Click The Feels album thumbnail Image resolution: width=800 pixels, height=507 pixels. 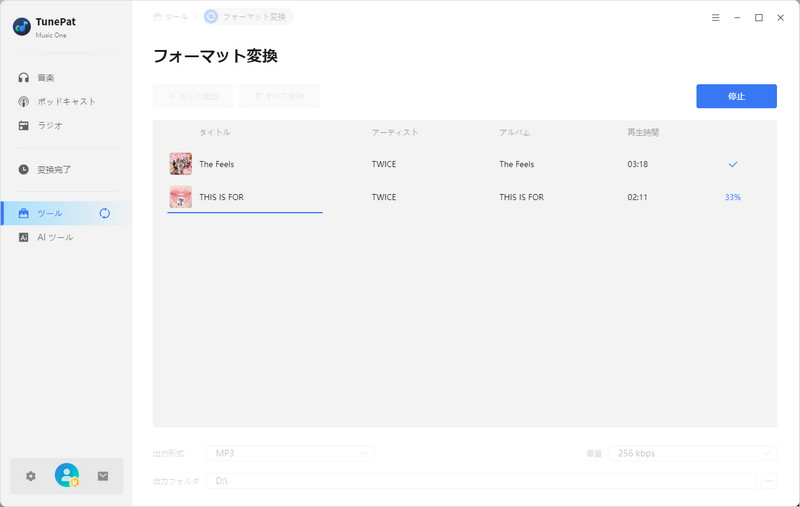[181, 164]
